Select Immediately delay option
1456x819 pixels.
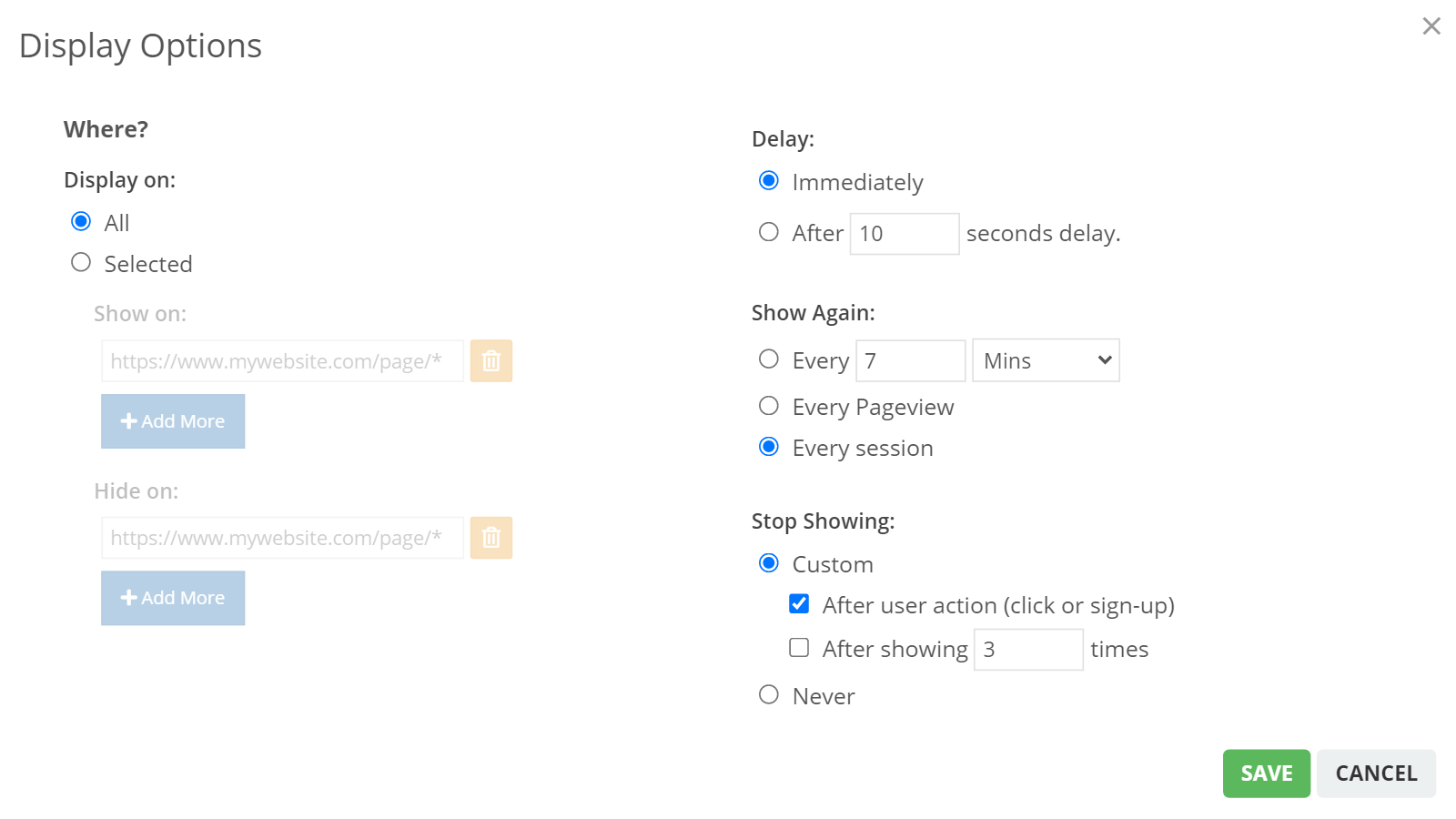coord(769,180)
